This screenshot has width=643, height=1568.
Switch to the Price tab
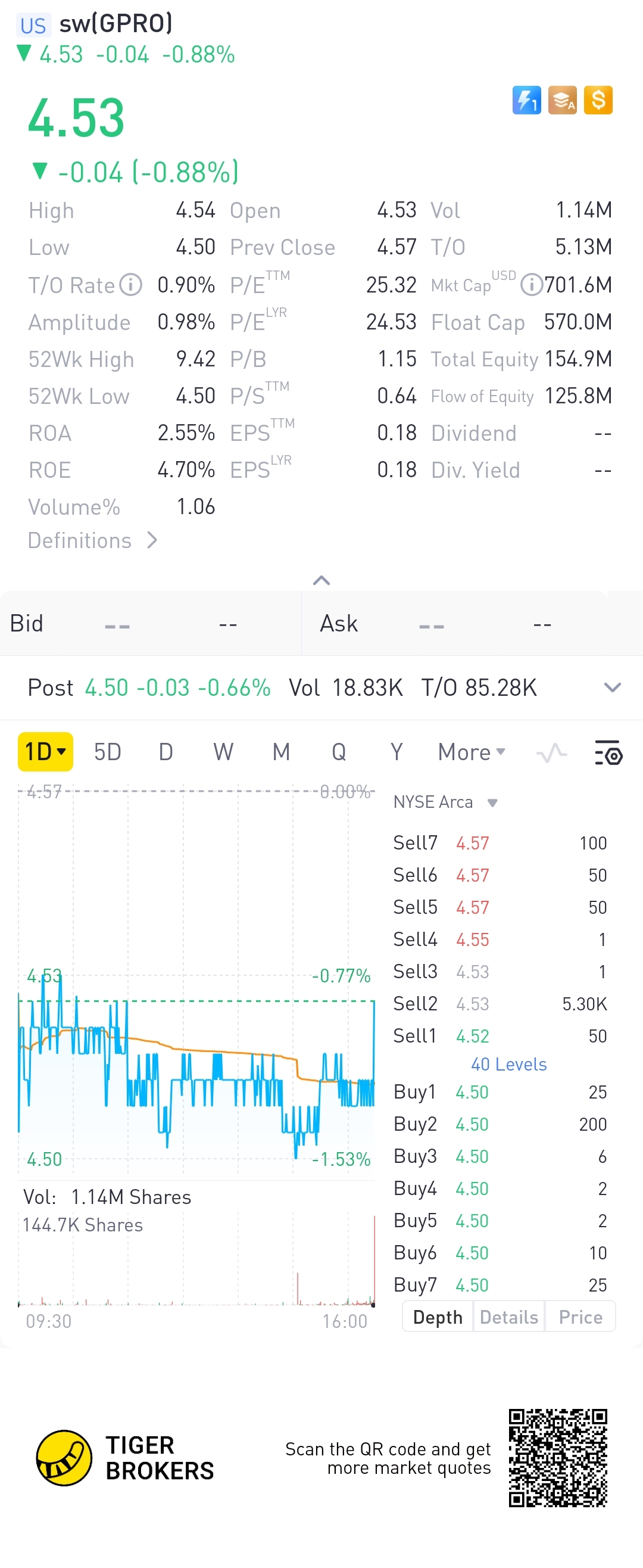click(x=580, y=1317)
